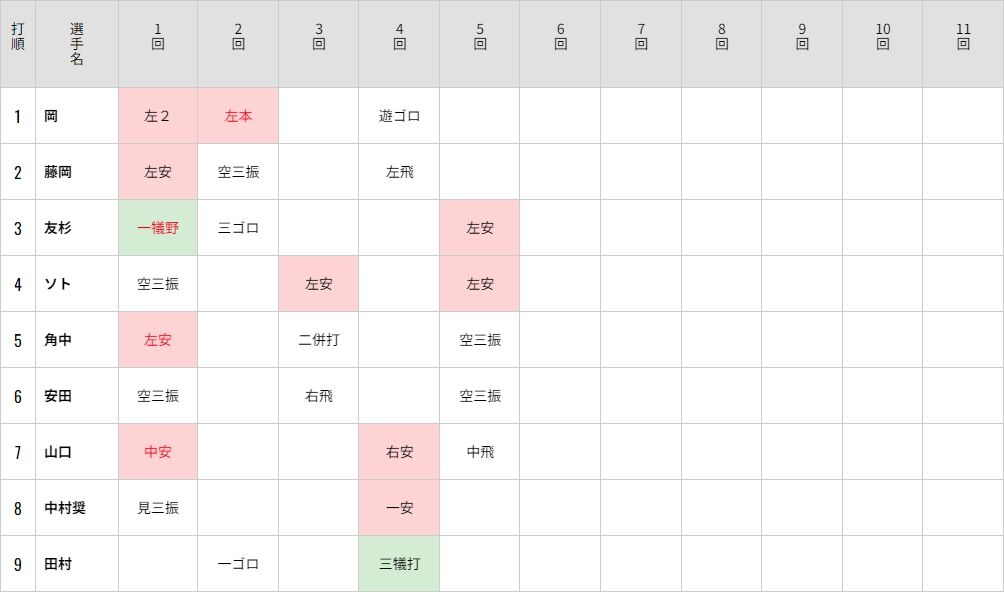Select player name 中村奨
1004x592 pixels.
point(65,508)
